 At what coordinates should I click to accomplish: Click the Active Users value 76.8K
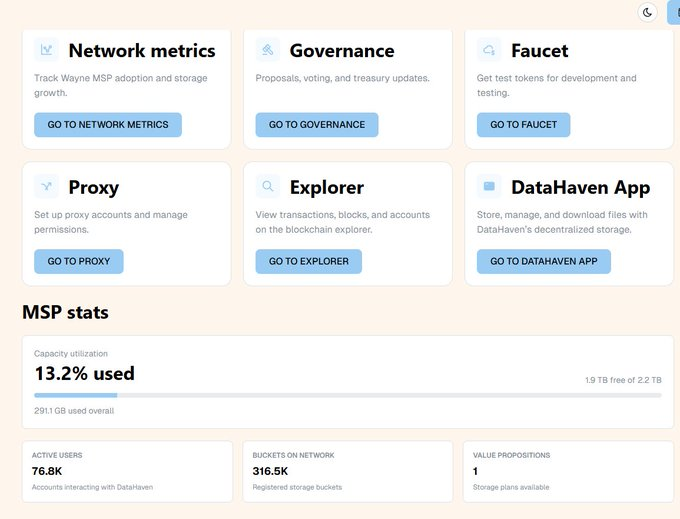tap(47, 471)
